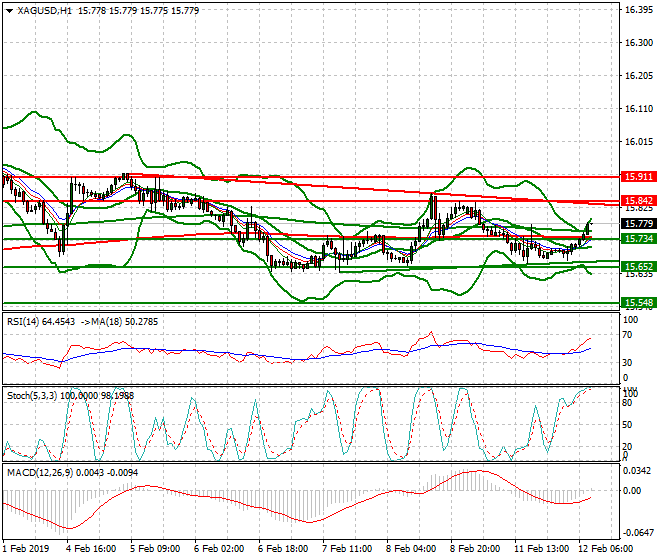
Task: Select the 15.911 red price label
Action: coord(637,176)
